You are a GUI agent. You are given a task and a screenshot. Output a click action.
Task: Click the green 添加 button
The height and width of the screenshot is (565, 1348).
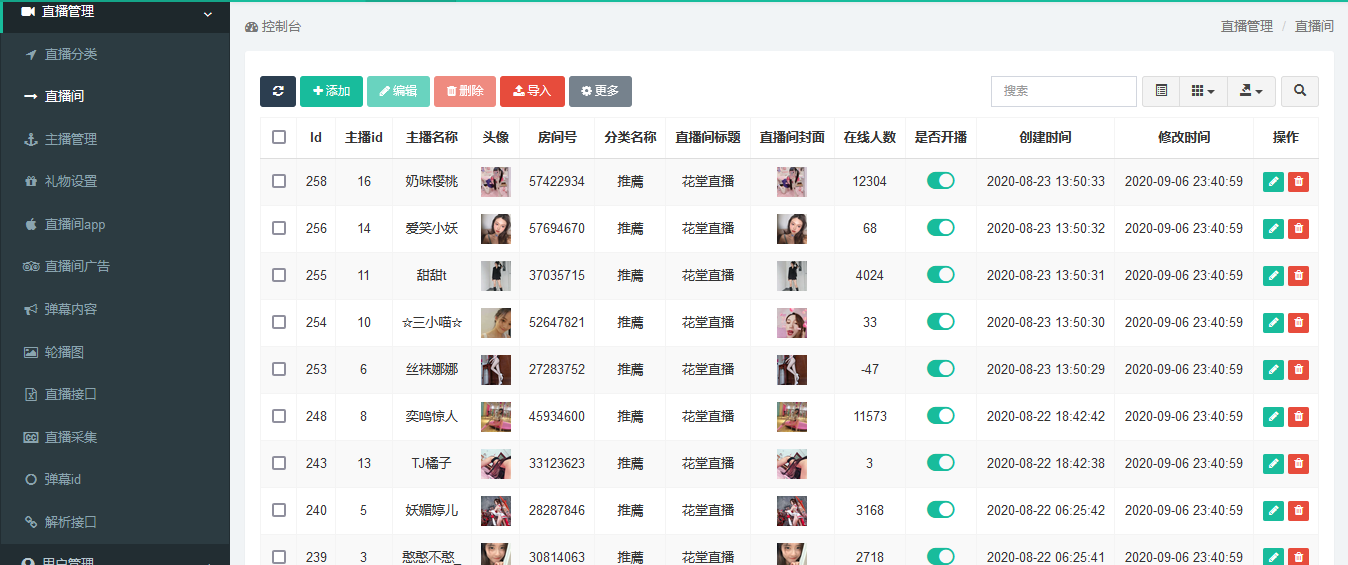(331, 91)
